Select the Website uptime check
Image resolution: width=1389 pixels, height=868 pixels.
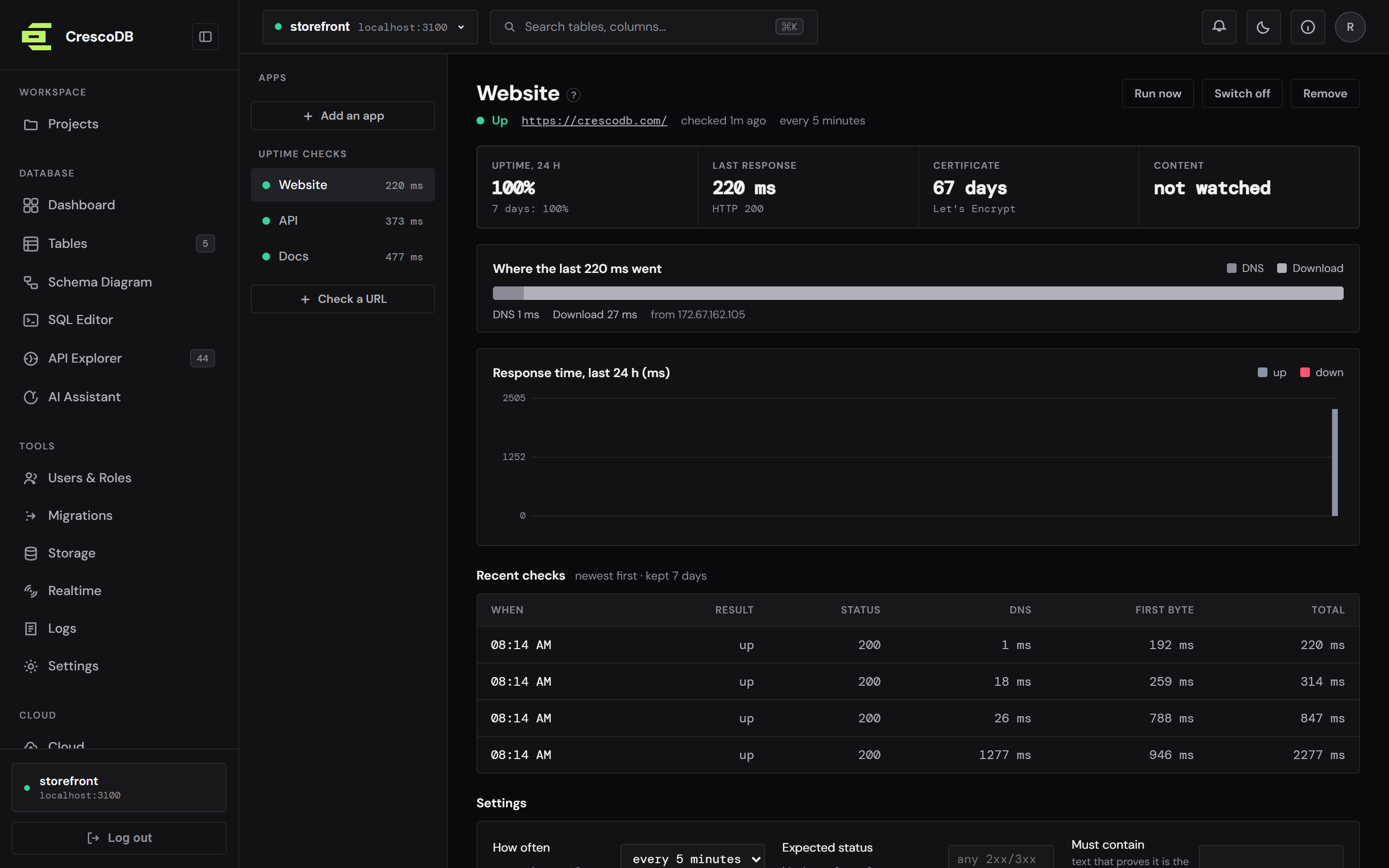coord(342,185)
